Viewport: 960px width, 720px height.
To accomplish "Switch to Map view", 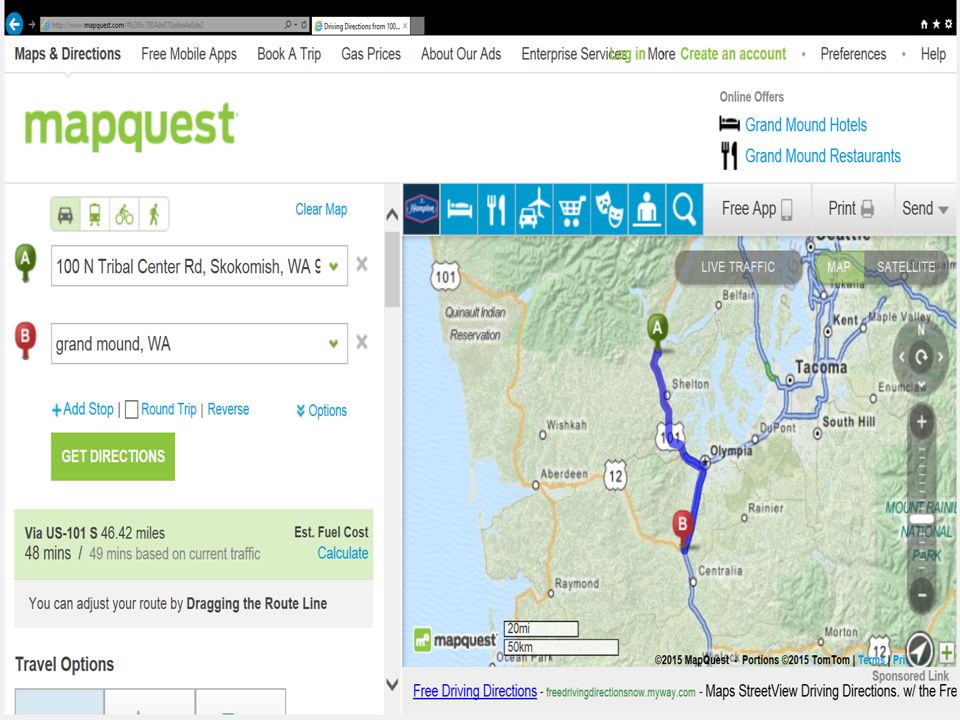I will coord(839,267).
